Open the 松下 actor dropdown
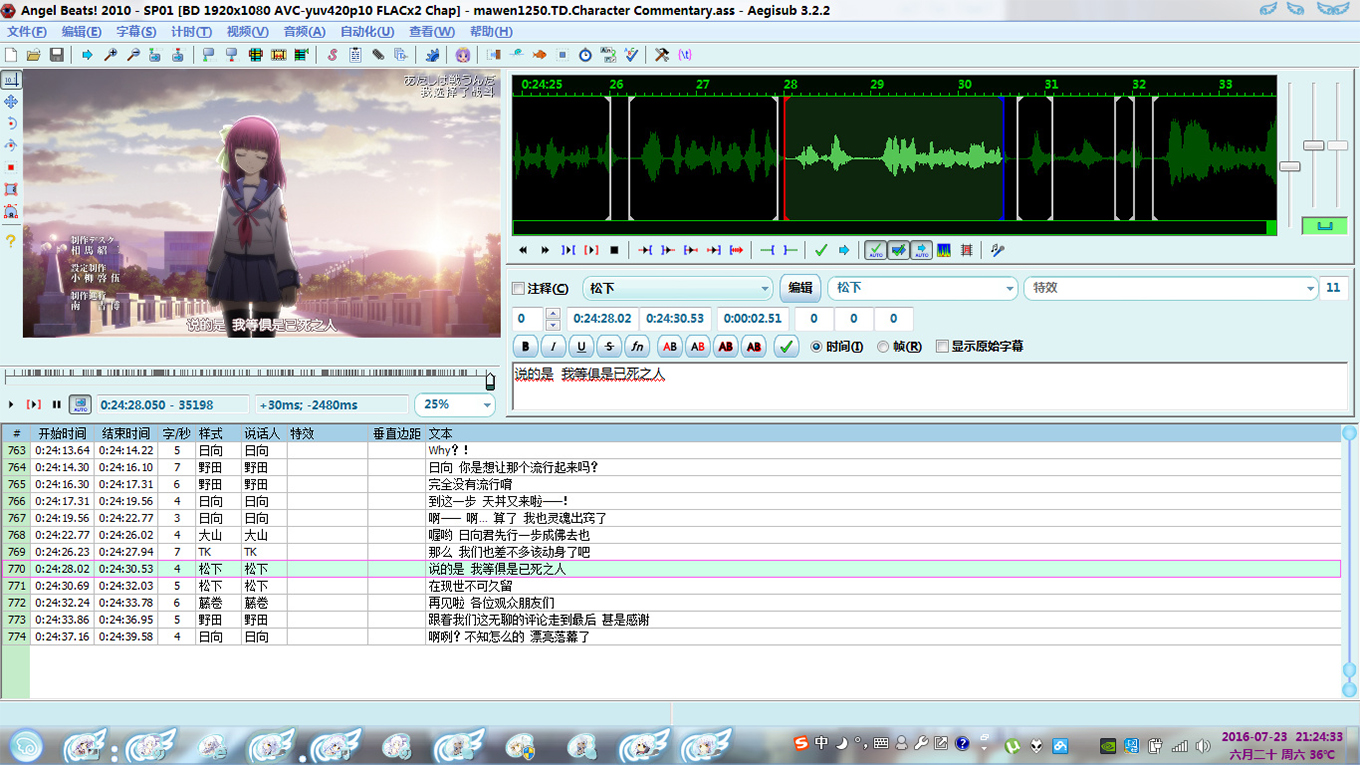 pyautogui.click(x=922, y=288)
